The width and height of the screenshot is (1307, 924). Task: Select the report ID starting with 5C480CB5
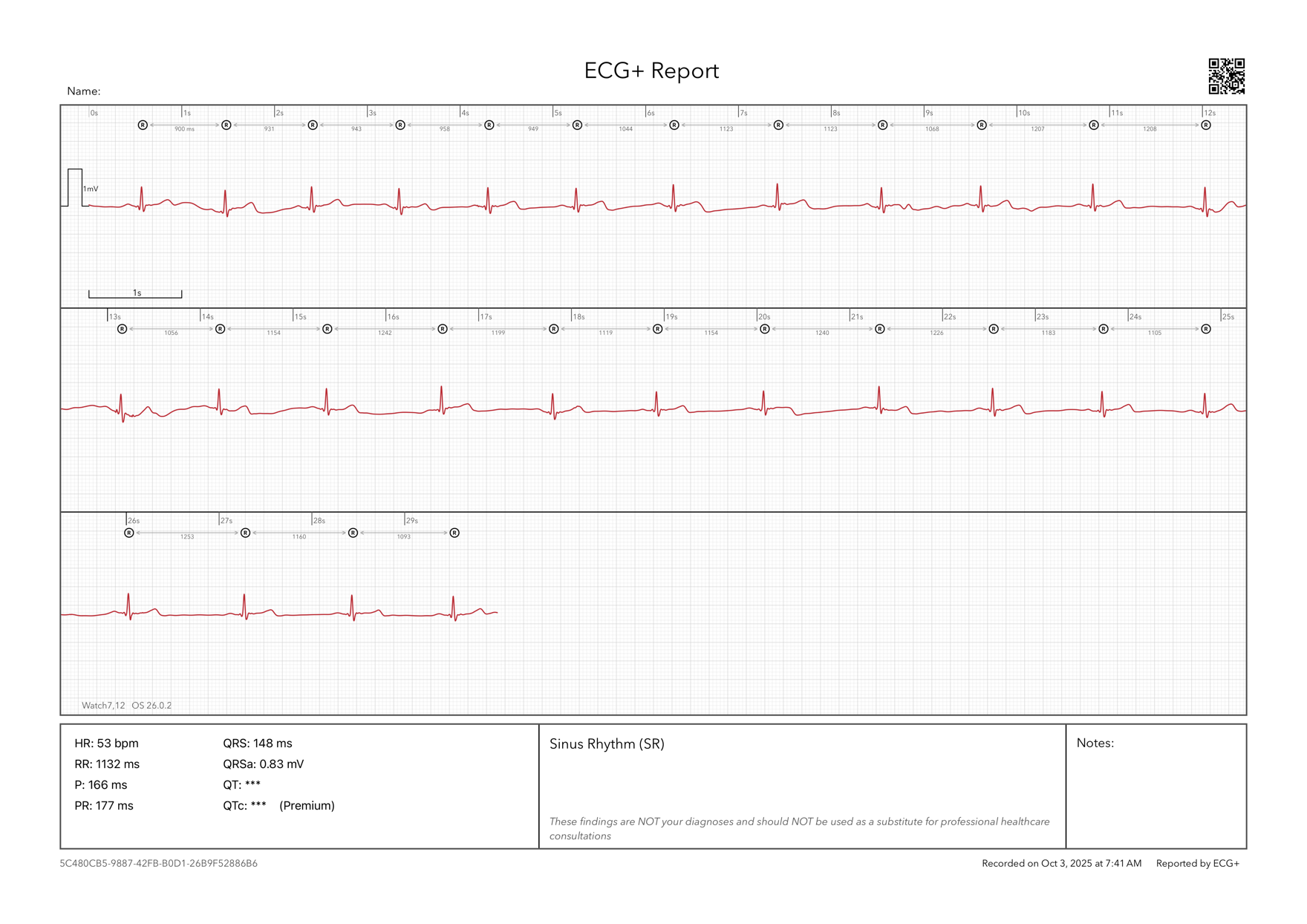point(159,864)
